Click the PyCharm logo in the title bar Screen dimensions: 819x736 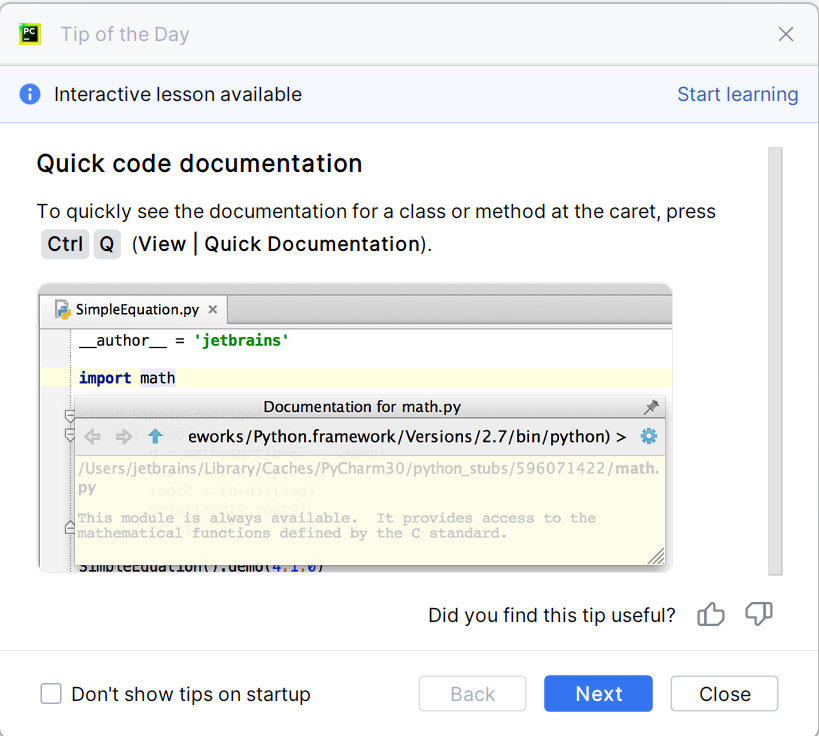pyautogui.click(x=31, y=33)
